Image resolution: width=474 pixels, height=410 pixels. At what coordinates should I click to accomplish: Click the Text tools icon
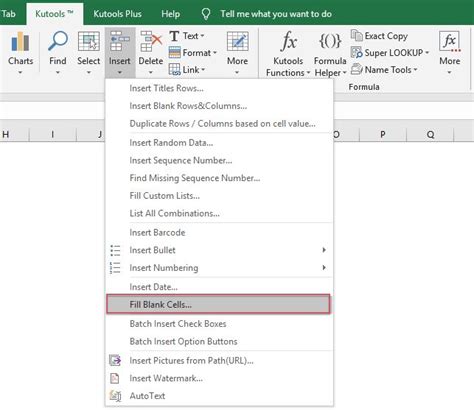coord(174,36)
